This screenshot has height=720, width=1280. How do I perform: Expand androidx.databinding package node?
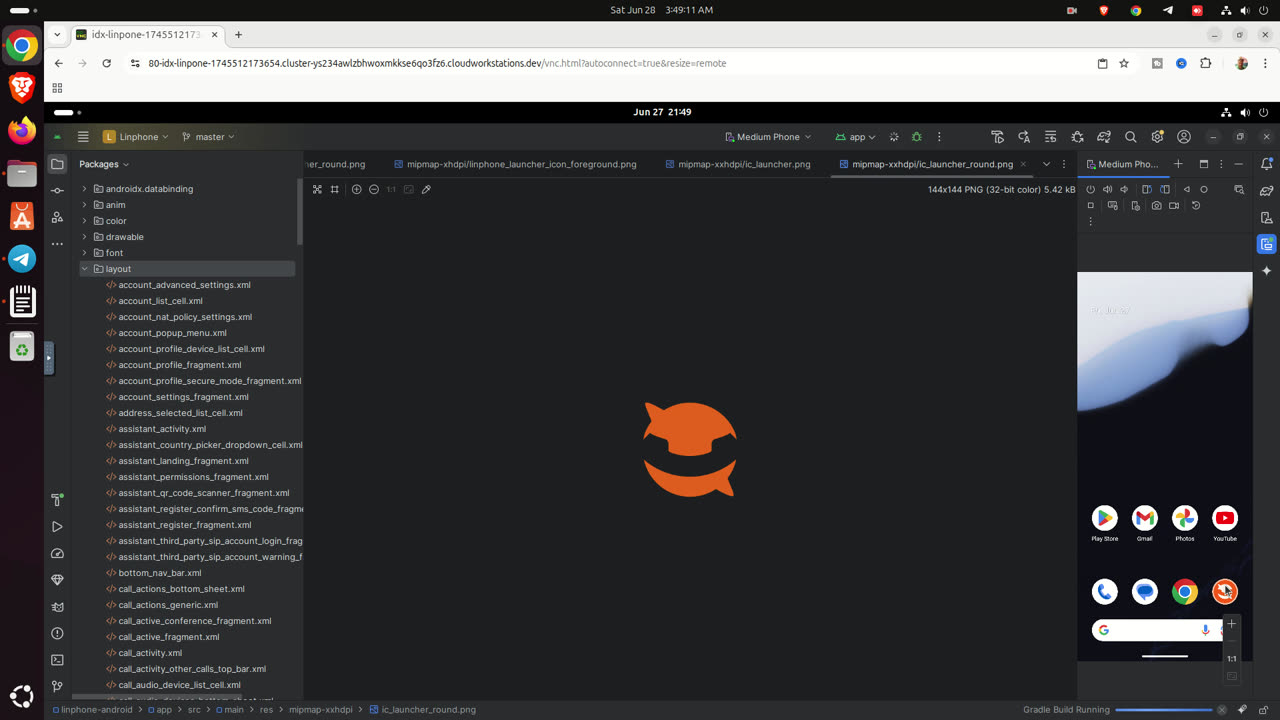click(x=85, y=189)
